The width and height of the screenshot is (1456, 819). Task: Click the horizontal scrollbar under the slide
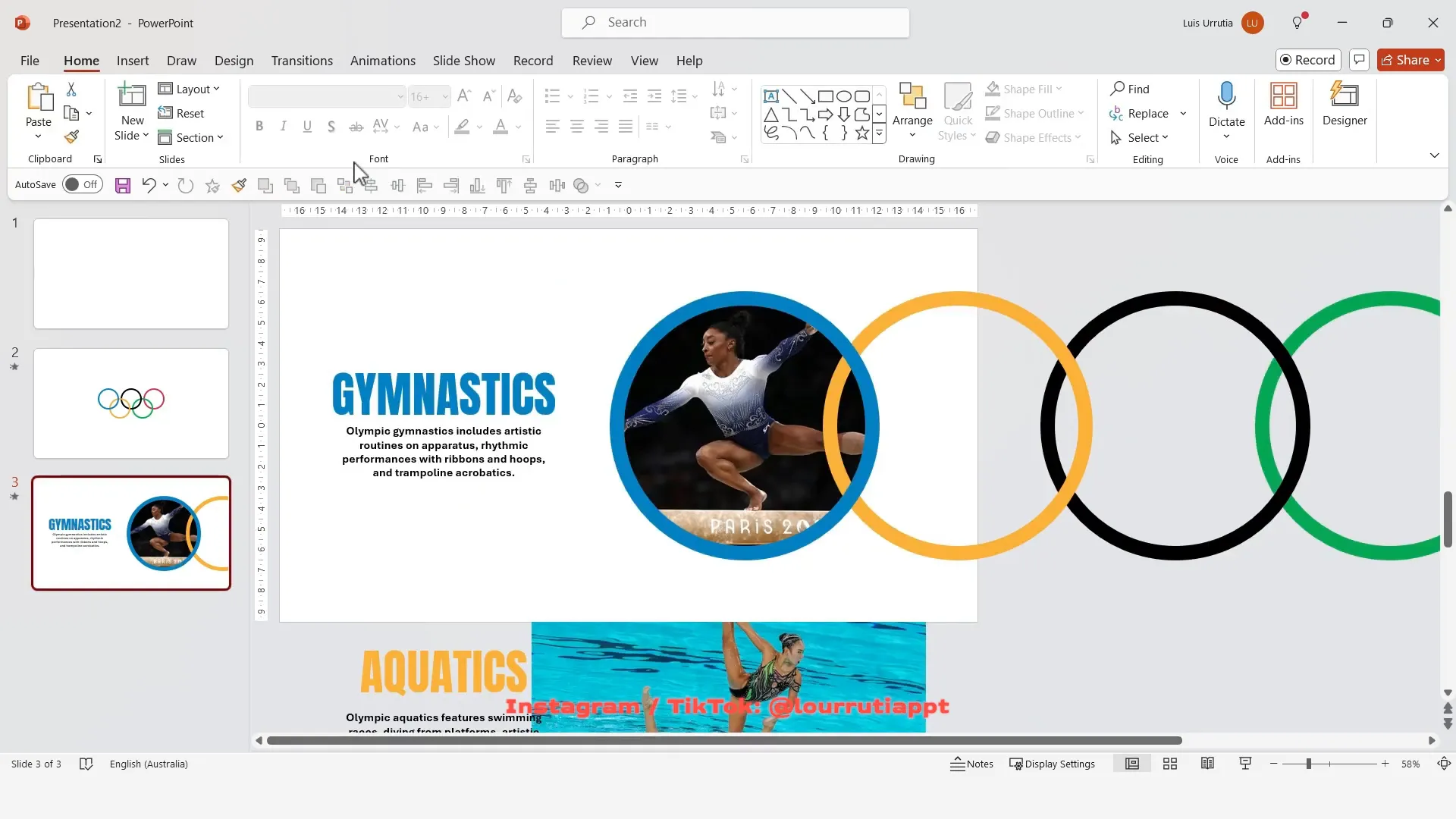(724, 740)
